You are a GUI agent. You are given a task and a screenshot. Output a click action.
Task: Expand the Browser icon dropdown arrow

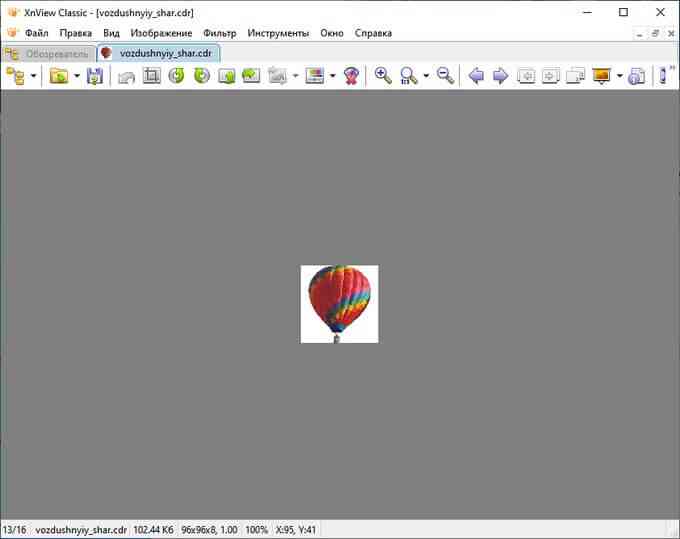coord(33,76)
